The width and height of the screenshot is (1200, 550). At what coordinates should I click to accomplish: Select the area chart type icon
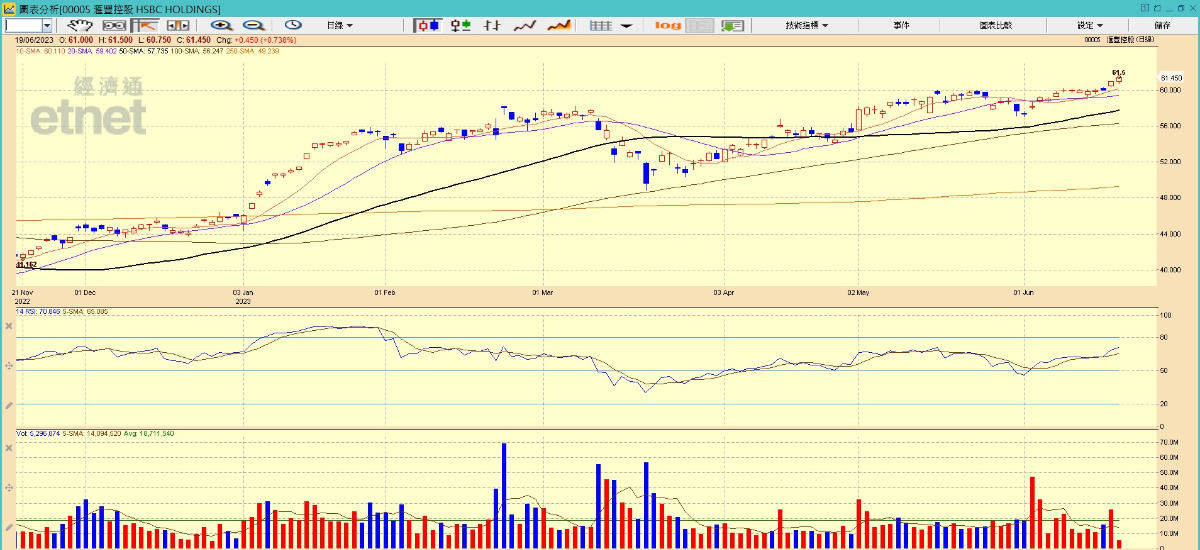tap(560, 25)
